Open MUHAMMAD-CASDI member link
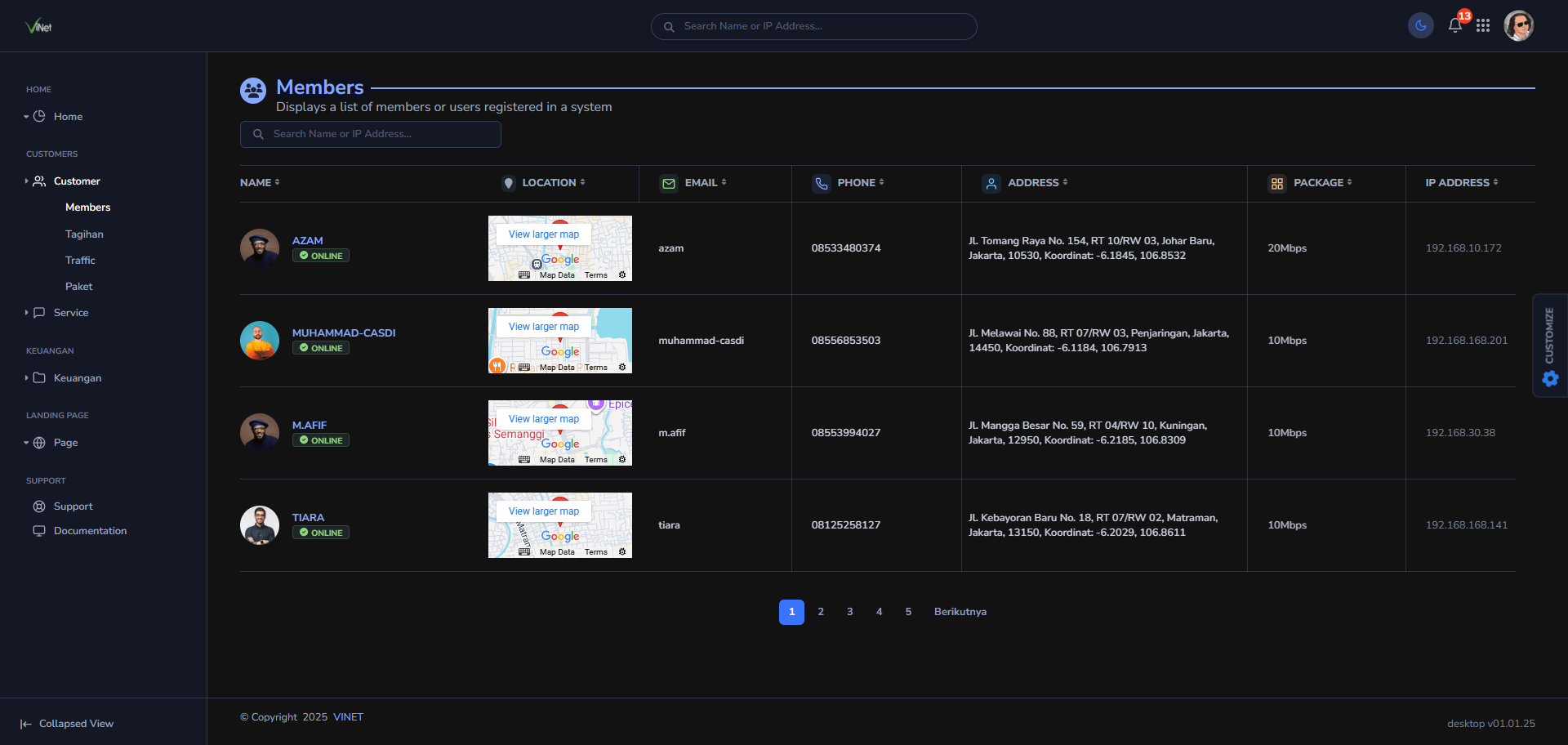Screen dimensions: 1568x745 coord(344,333)
